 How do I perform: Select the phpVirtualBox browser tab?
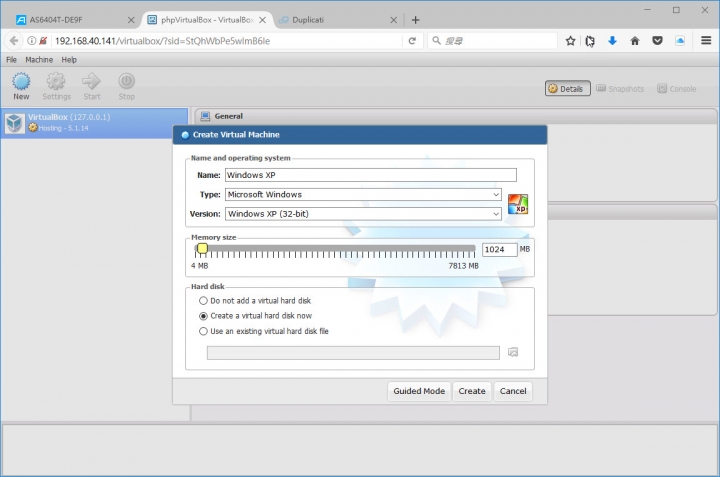207,20
